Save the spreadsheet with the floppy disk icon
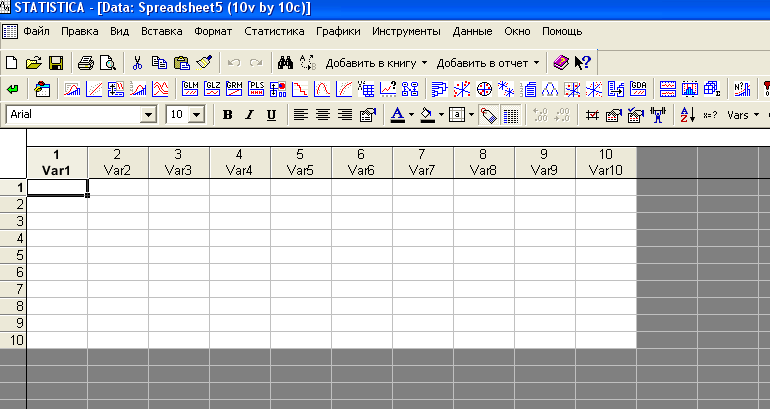The width and height of the screenshot is (770, 409). click(55, 63)
